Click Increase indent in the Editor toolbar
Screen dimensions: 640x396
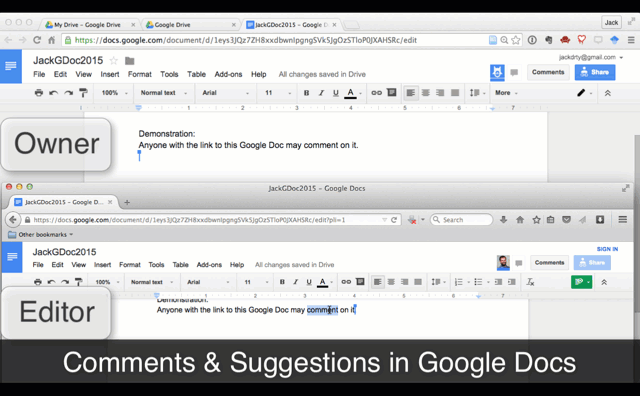pyautogui.click(x=512, y=282)
